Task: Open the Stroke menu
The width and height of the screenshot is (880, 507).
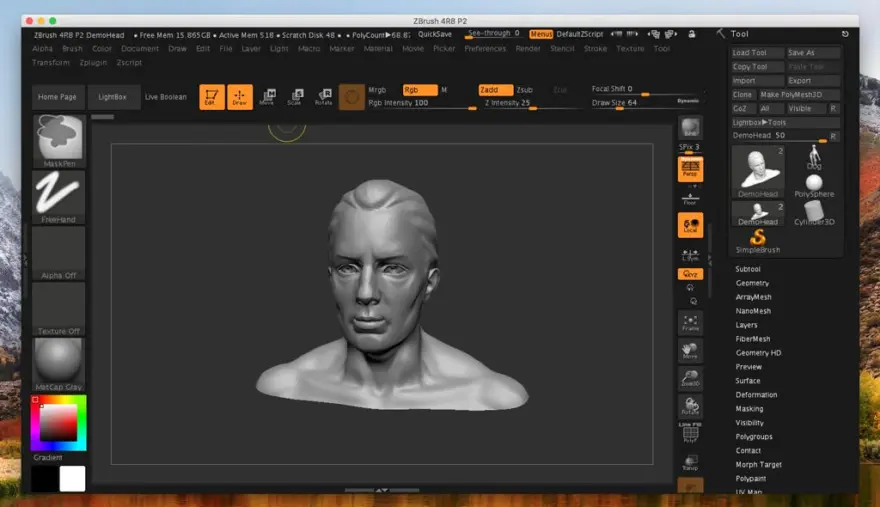Action: click(x=595, y=49)
